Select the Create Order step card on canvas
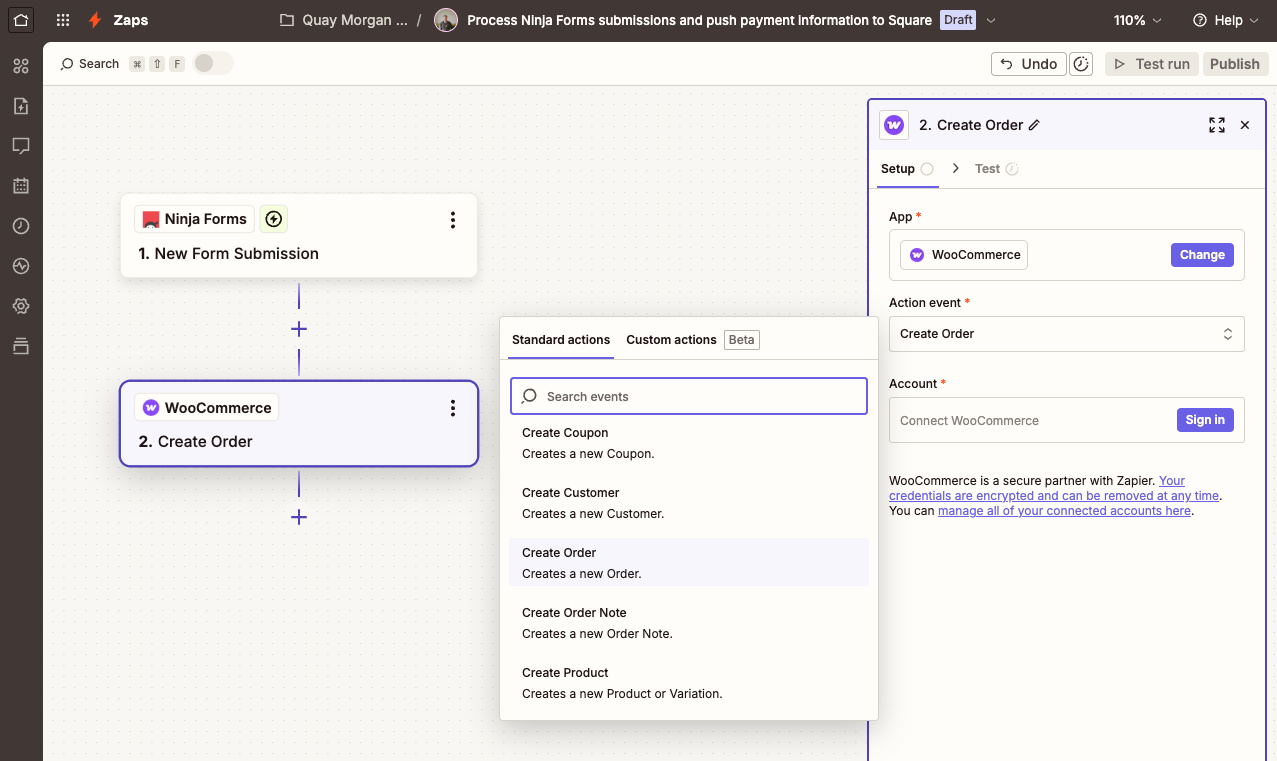1277x761 pixels. click(x=299, y=424)
